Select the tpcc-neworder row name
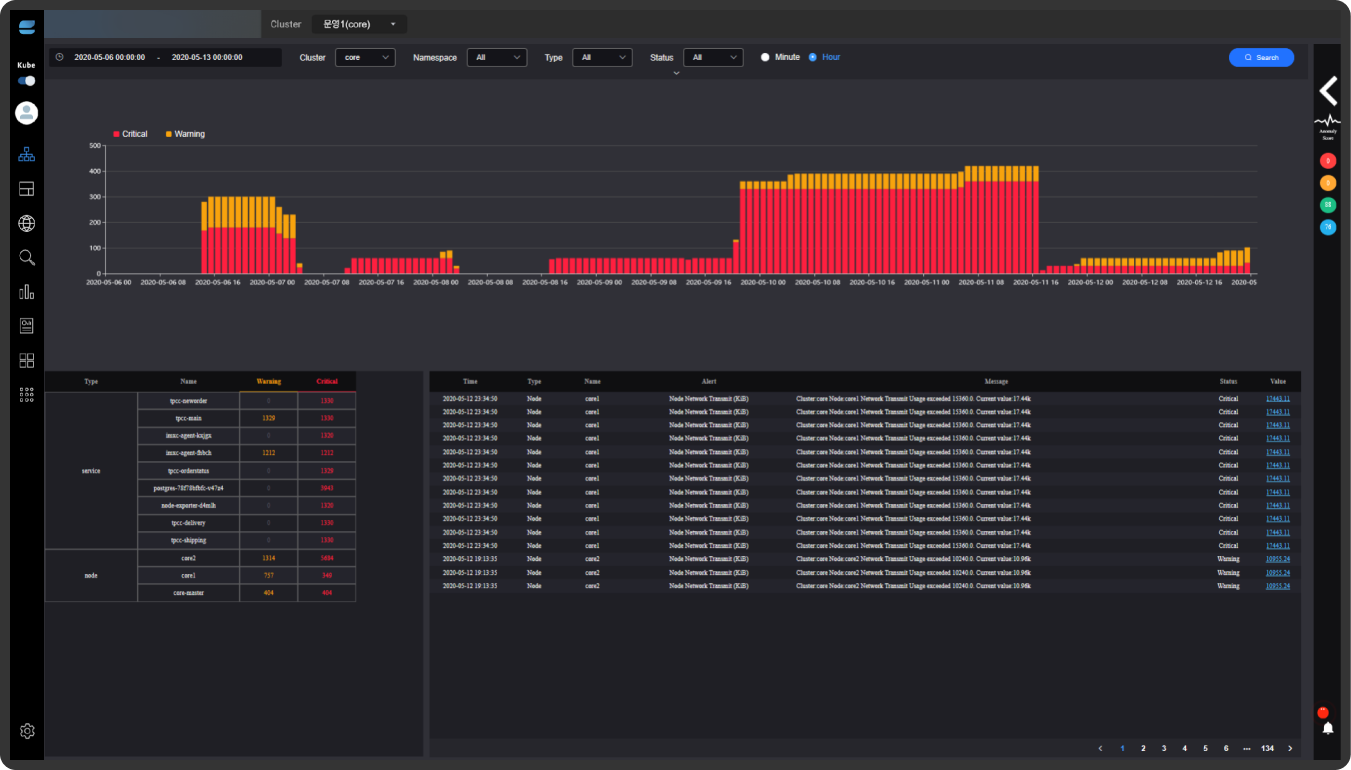This screenshot has height=770, width=1351. pos(188,400)
